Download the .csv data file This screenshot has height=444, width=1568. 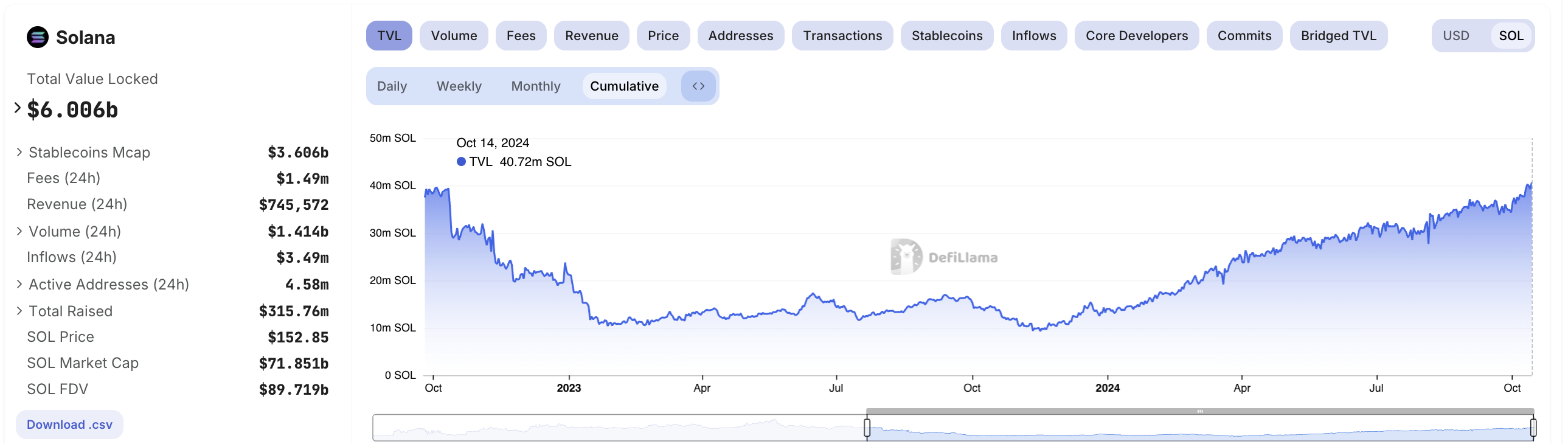[x=69, y=425]
